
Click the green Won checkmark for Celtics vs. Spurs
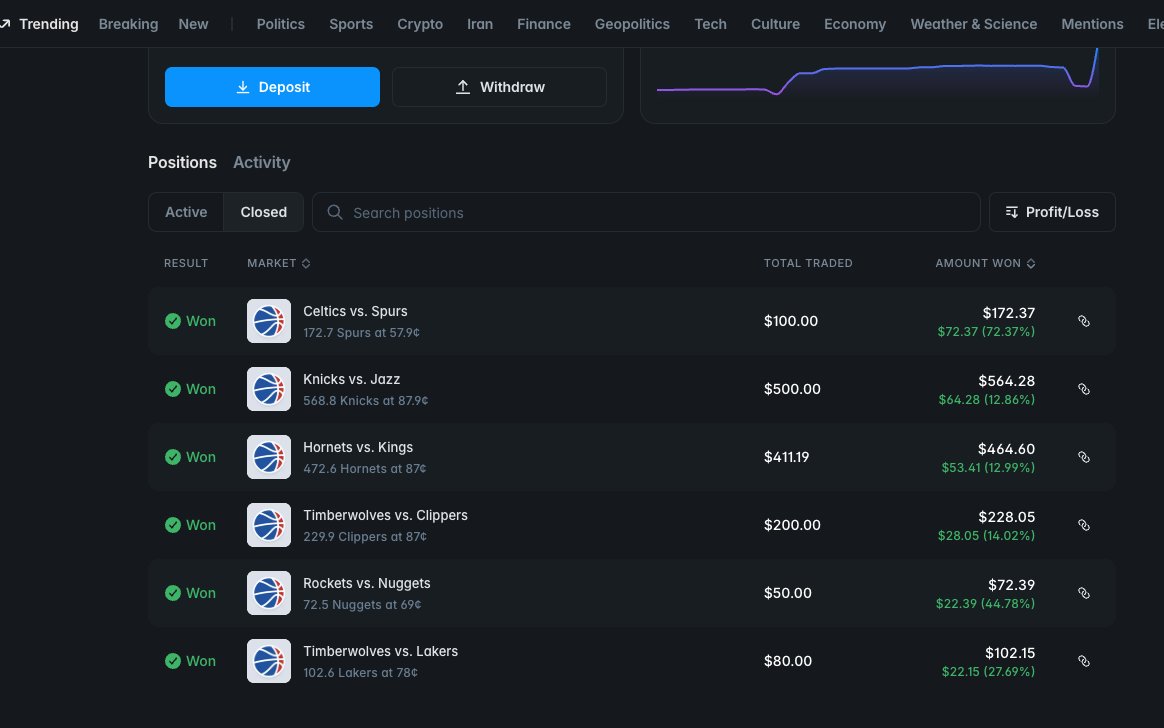click(x=173, y=321)
